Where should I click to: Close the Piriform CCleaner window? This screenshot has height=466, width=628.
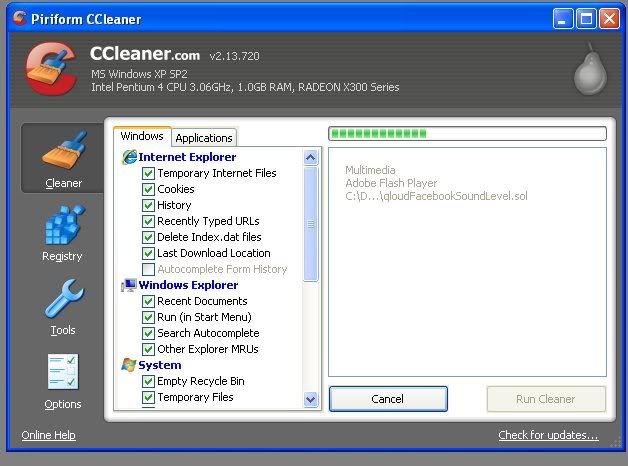610,18
